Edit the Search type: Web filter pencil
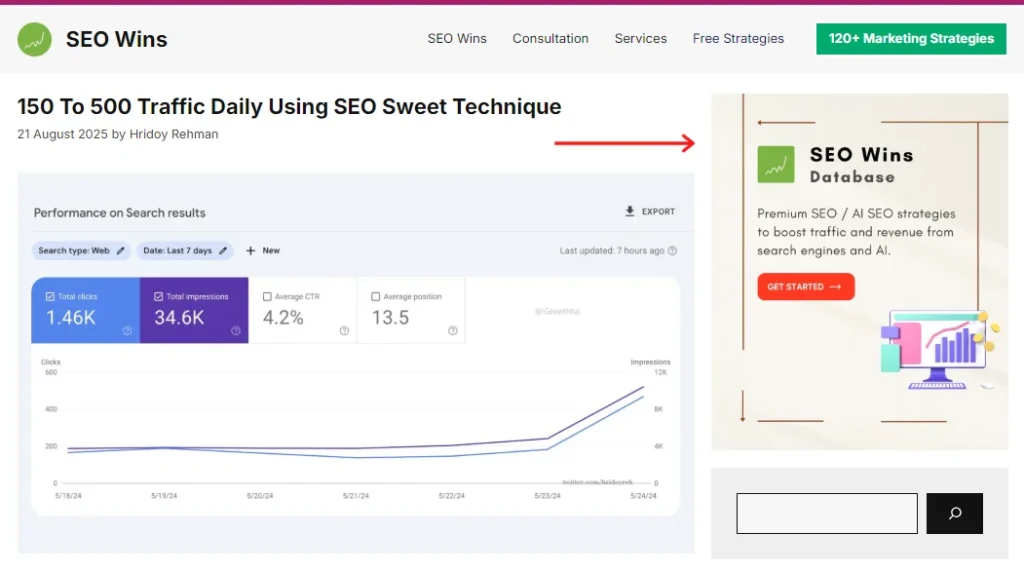 [120, 250]
